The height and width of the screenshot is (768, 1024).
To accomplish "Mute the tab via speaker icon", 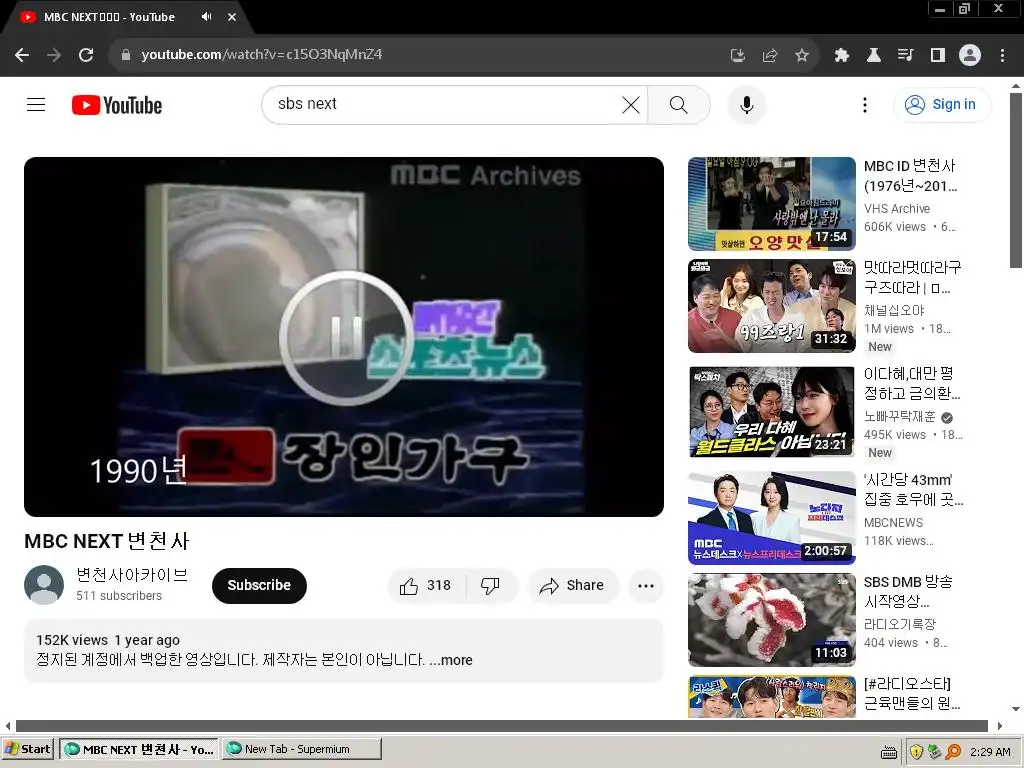I will [x=206, y=17].
